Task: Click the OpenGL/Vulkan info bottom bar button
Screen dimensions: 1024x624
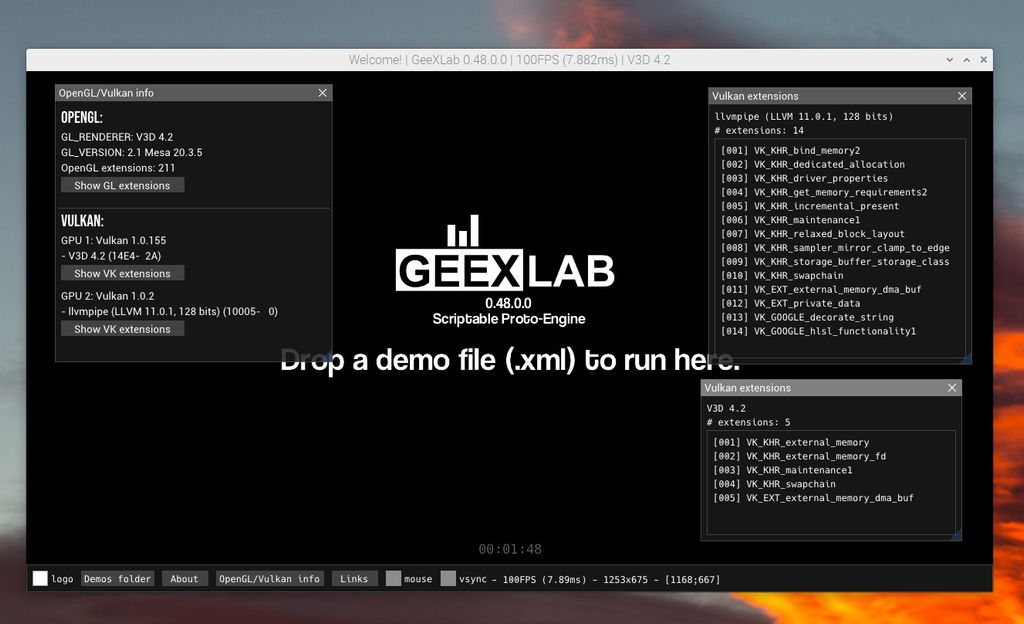Action: point(269,578)
